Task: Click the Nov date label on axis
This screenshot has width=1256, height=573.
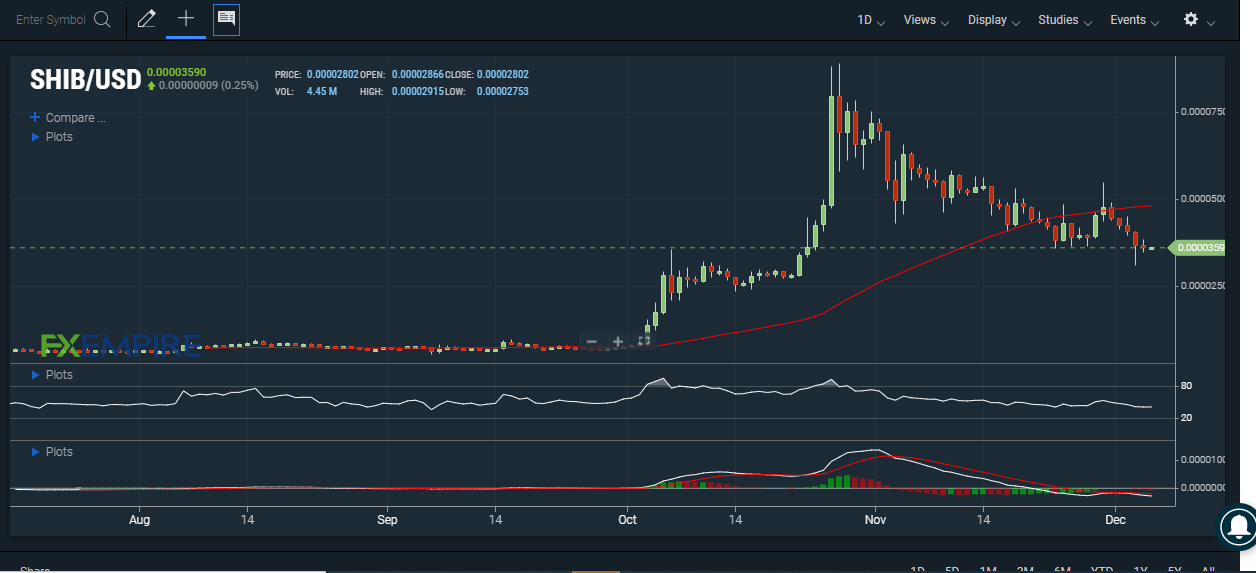Action: (x=875, y=520)
